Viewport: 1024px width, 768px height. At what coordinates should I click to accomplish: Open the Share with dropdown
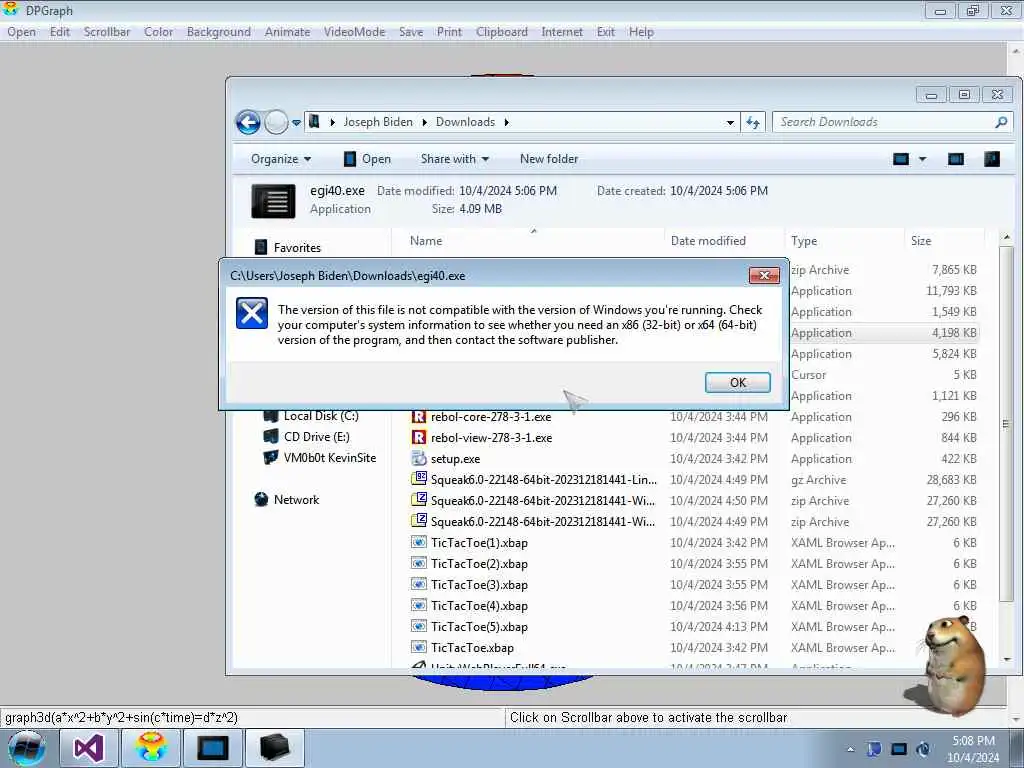point(455,159)
